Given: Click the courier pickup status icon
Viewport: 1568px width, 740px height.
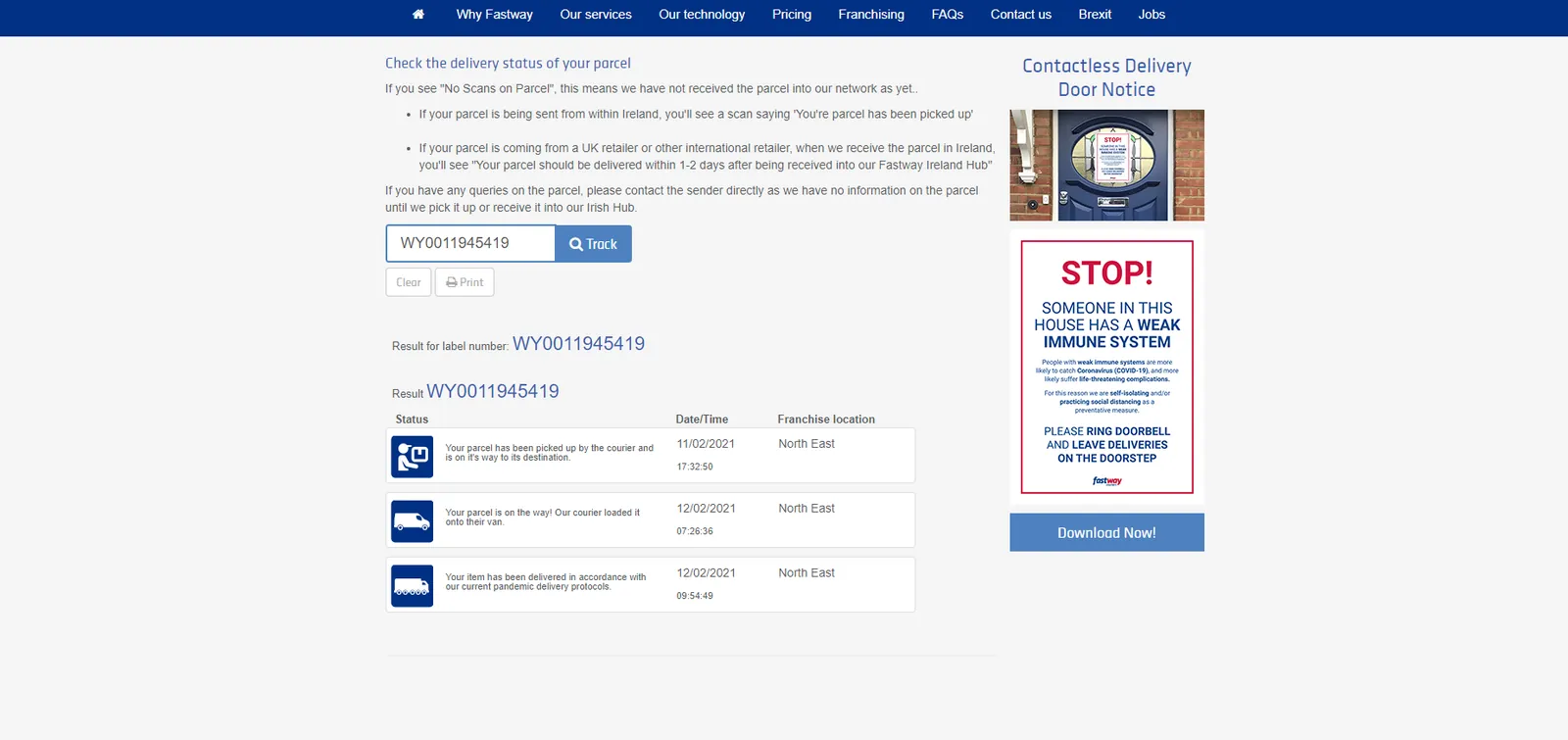Looking at the screenshot, I should point(412,456).
